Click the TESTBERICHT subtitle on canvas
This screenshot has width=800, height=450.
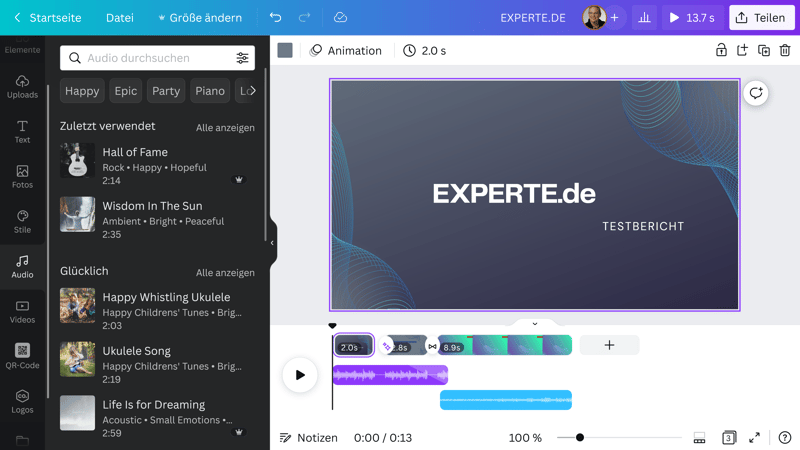point(643,226)
